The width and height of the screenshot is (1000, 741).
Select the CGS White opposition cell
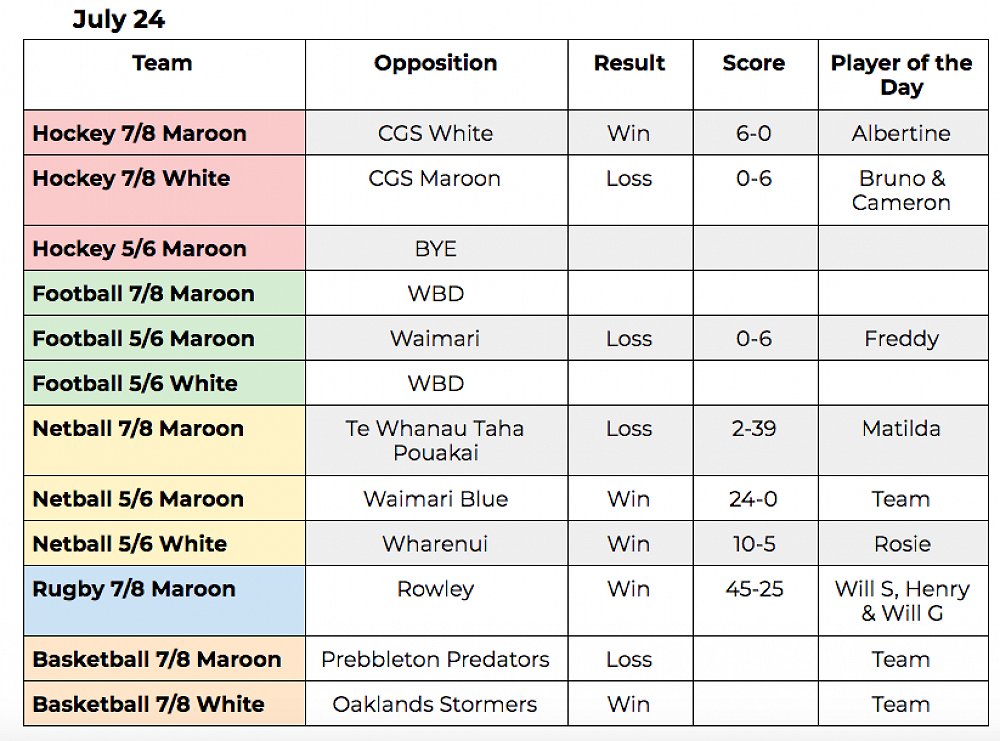pyautogui.click(x=435, y=134)
